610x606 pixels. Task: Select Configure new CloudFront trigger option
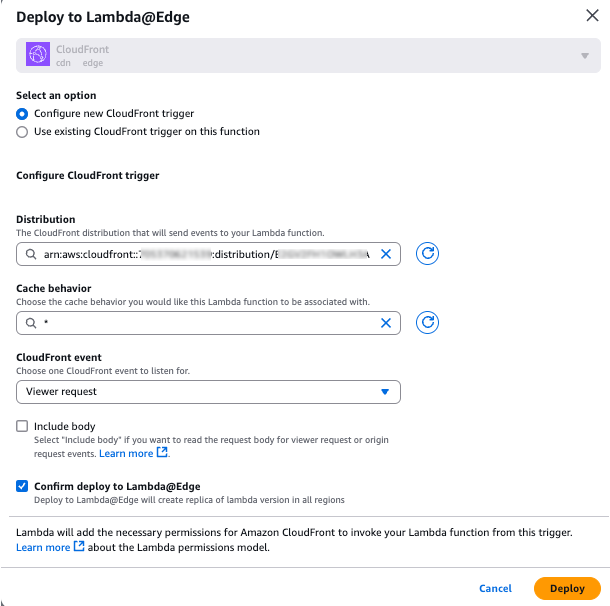coord(23,114)
